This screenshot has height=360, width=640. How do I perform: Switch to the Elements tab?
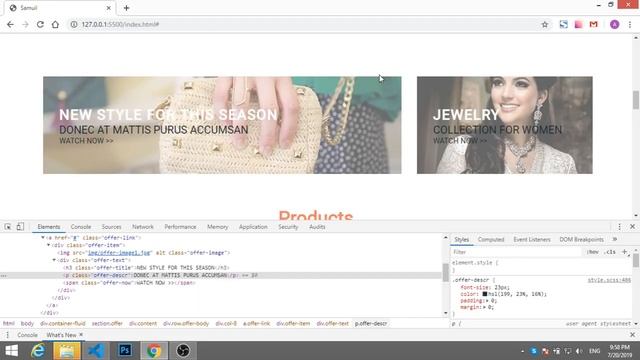(x=49, y=227)
